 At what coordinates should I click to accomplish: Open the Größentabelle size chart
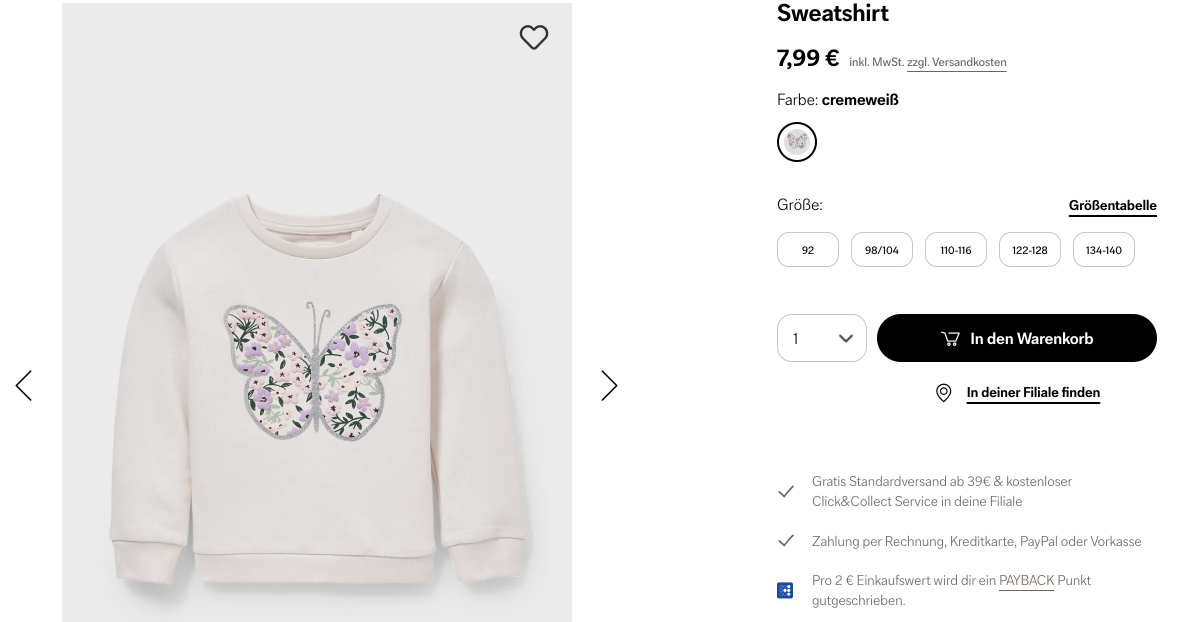pos(1112,206)
